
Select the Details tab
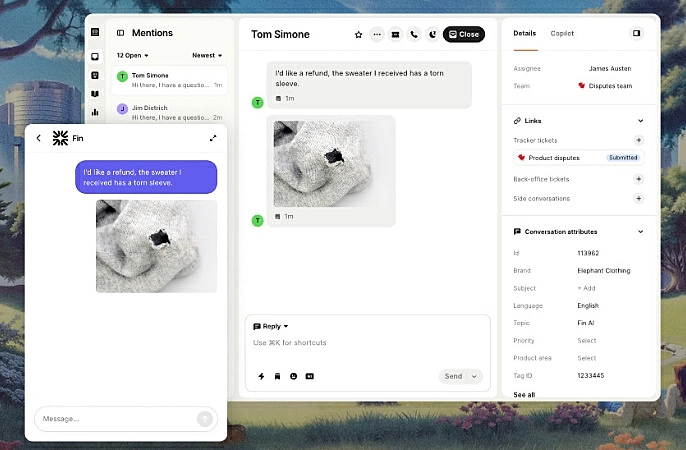pyautogui.click(x=524, y=33)
